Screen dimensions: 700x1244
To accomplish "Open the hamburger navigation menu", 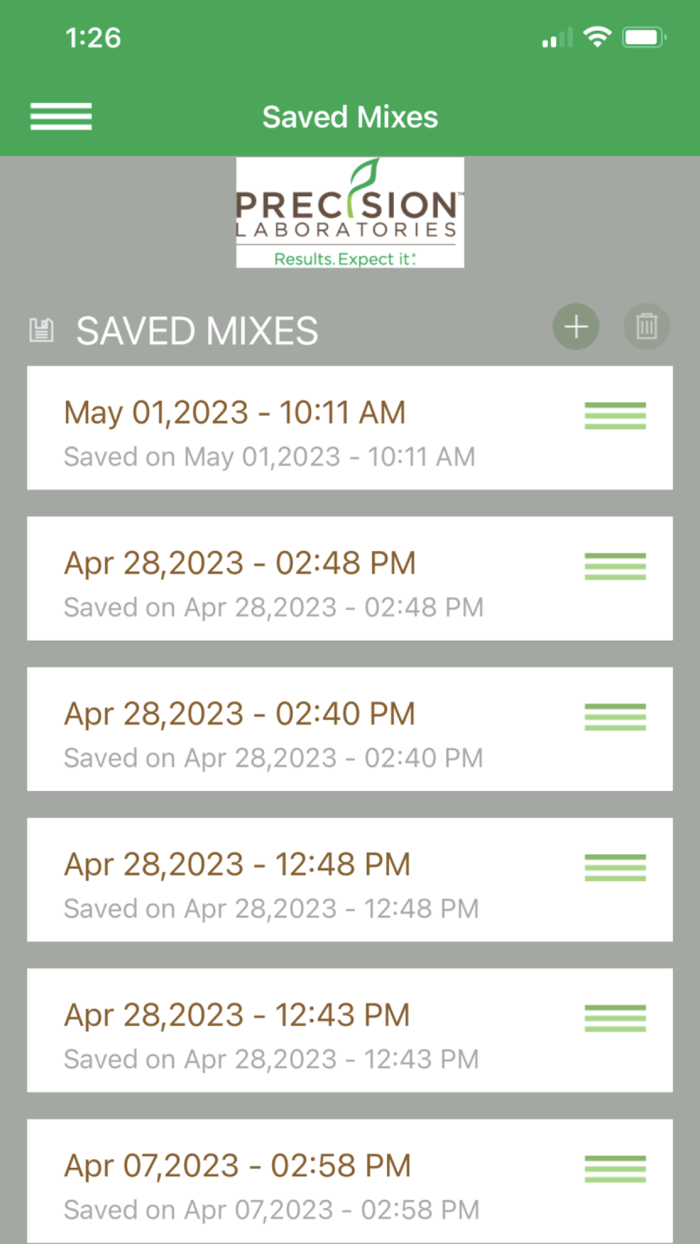I will pos(61,116).
